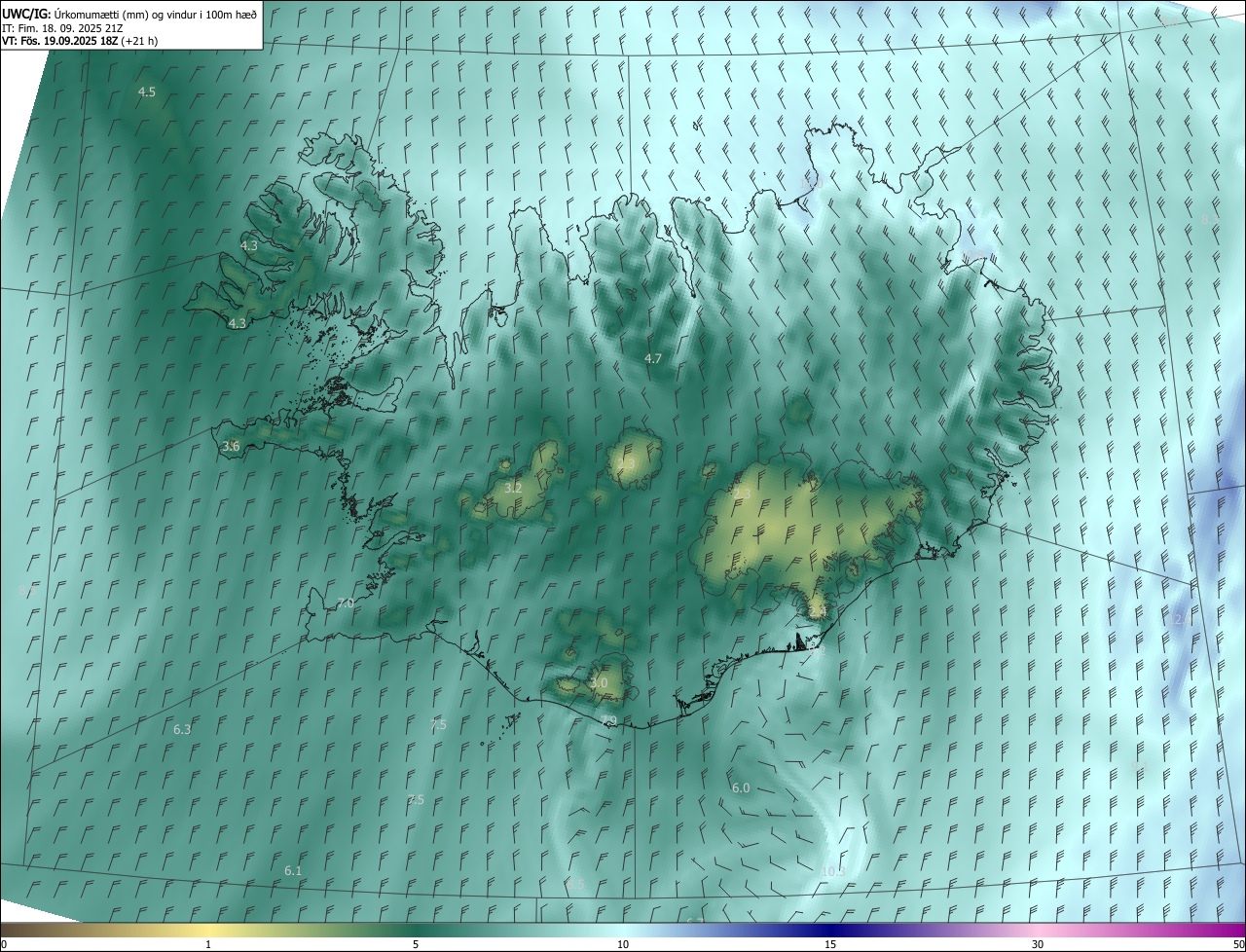Viewport: 1246px width, 952px height.
Task: Click the legend tick label 30
Action: coord(1038,944)
